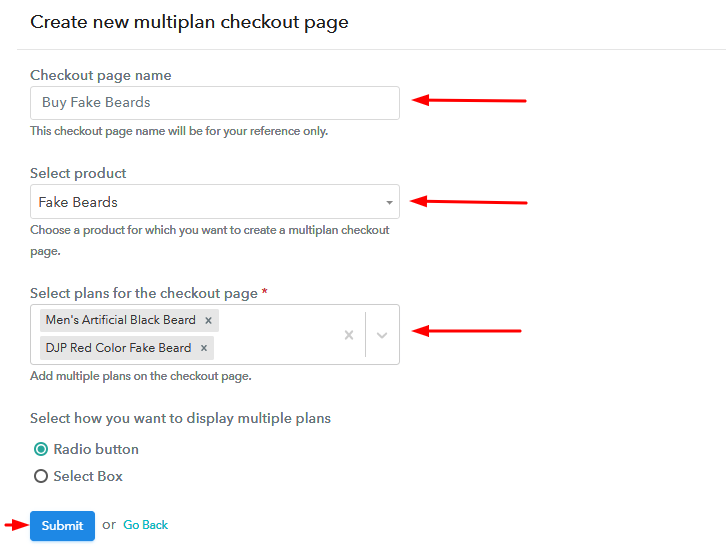Viewport: 726px width, 550px height.
Task: Open the Select product dropdown arrow
Action: click(389, 202)
